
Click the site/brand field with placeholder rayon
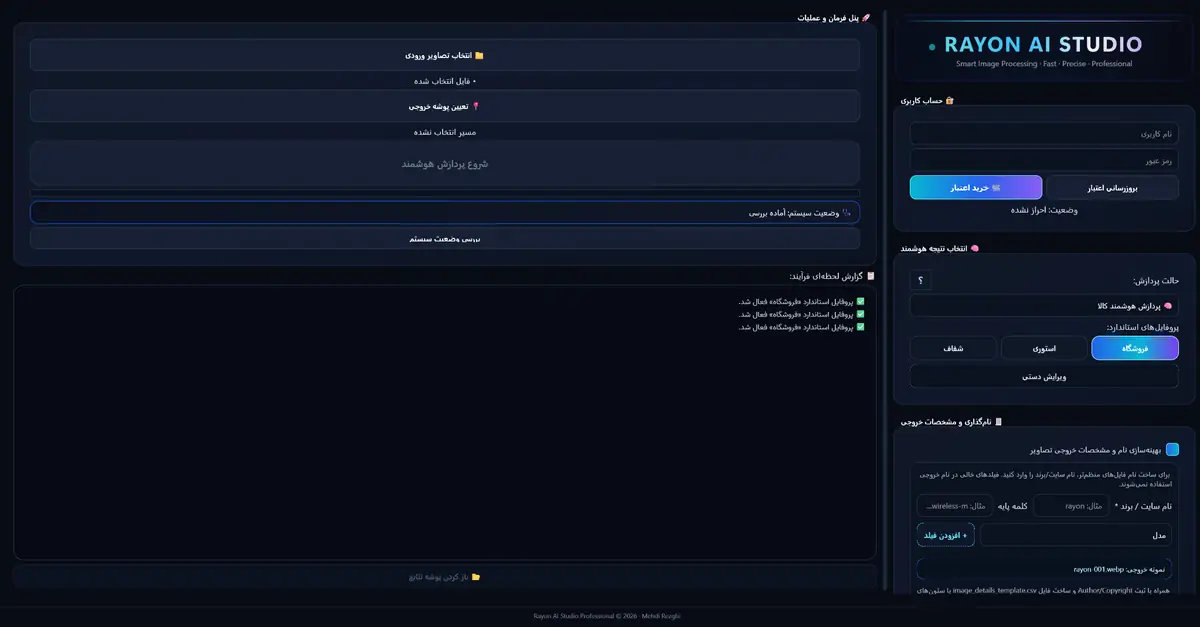point(1071,506)
